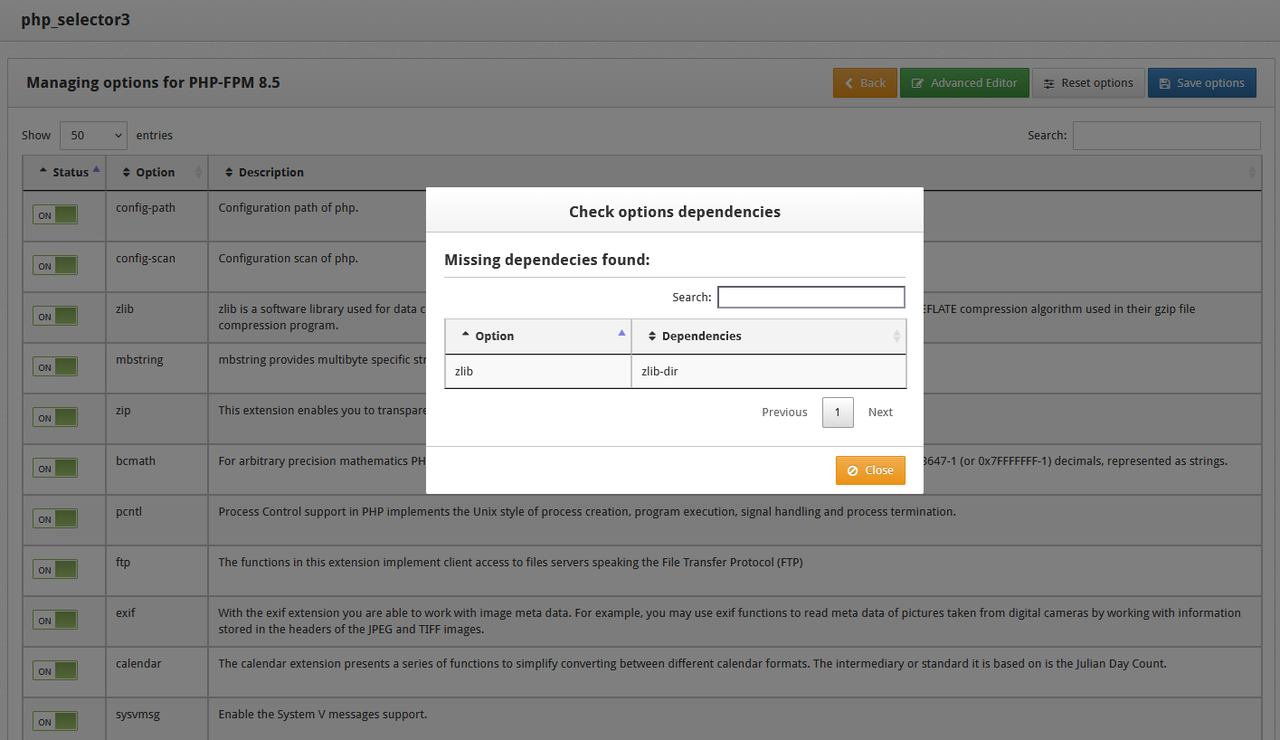Click 'Enable the System V messages support.' text
Image resolution: width=1280 pixels, height=740 pixels.
[323, 714]
